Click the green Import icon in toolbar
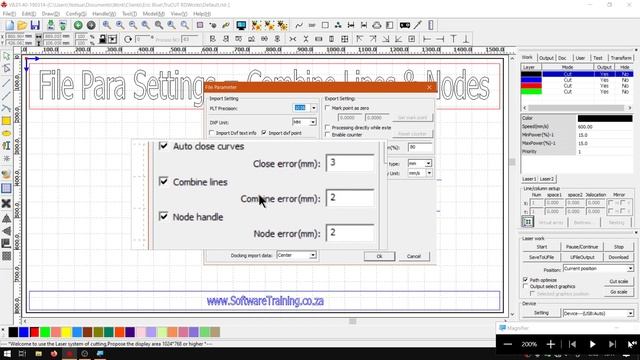 (51, 25)
